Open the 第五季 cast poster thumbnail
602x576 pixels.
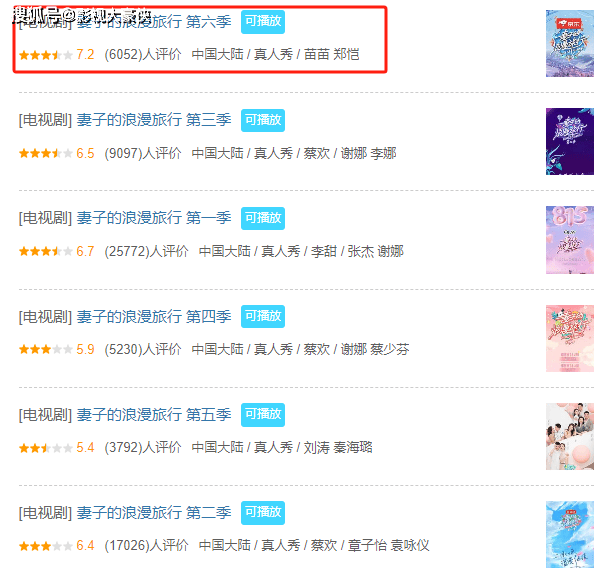click(x=570, y=436)
